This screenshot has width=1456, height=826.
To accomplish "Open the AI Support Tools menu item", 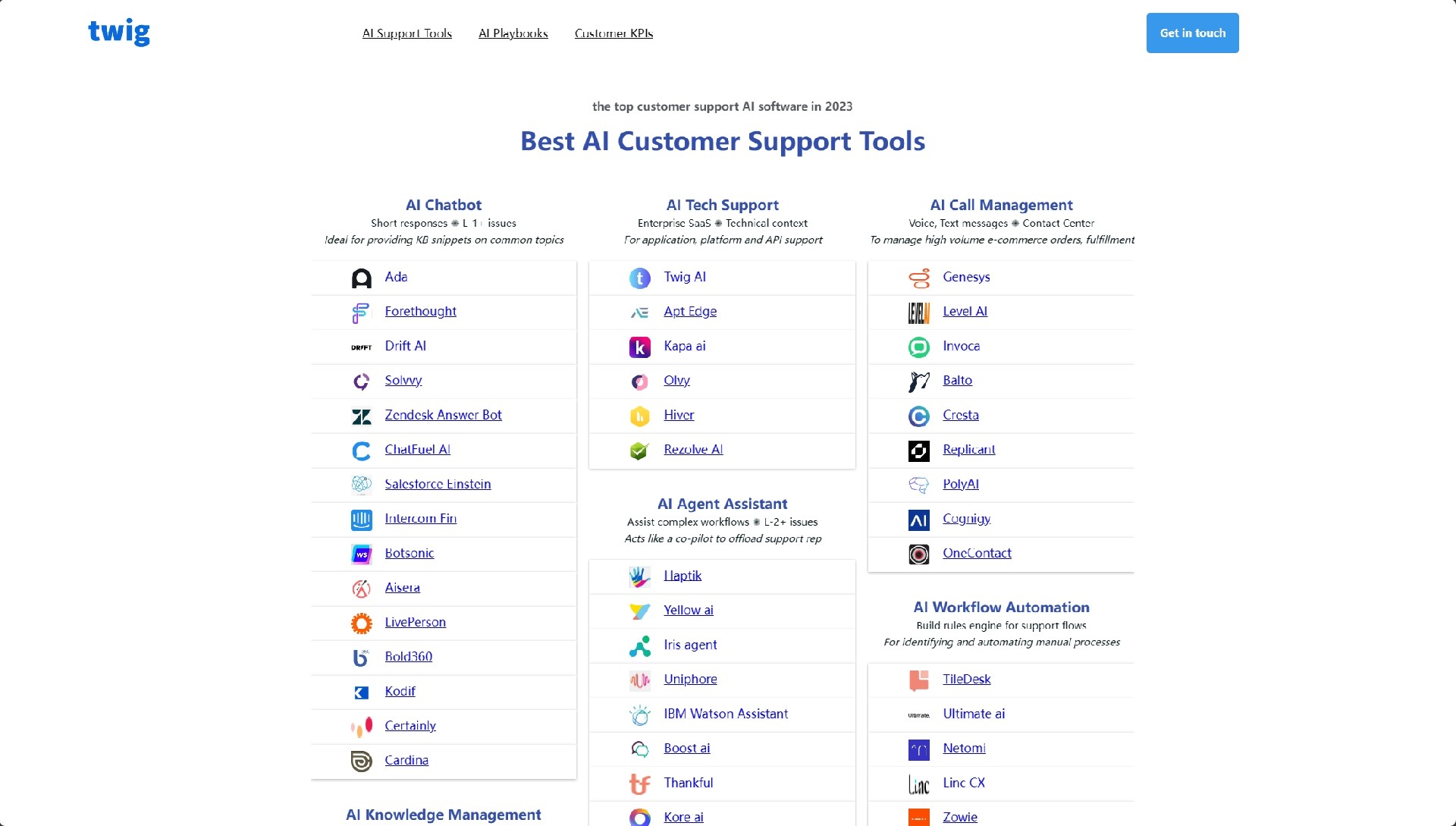I will click(407, 33).
